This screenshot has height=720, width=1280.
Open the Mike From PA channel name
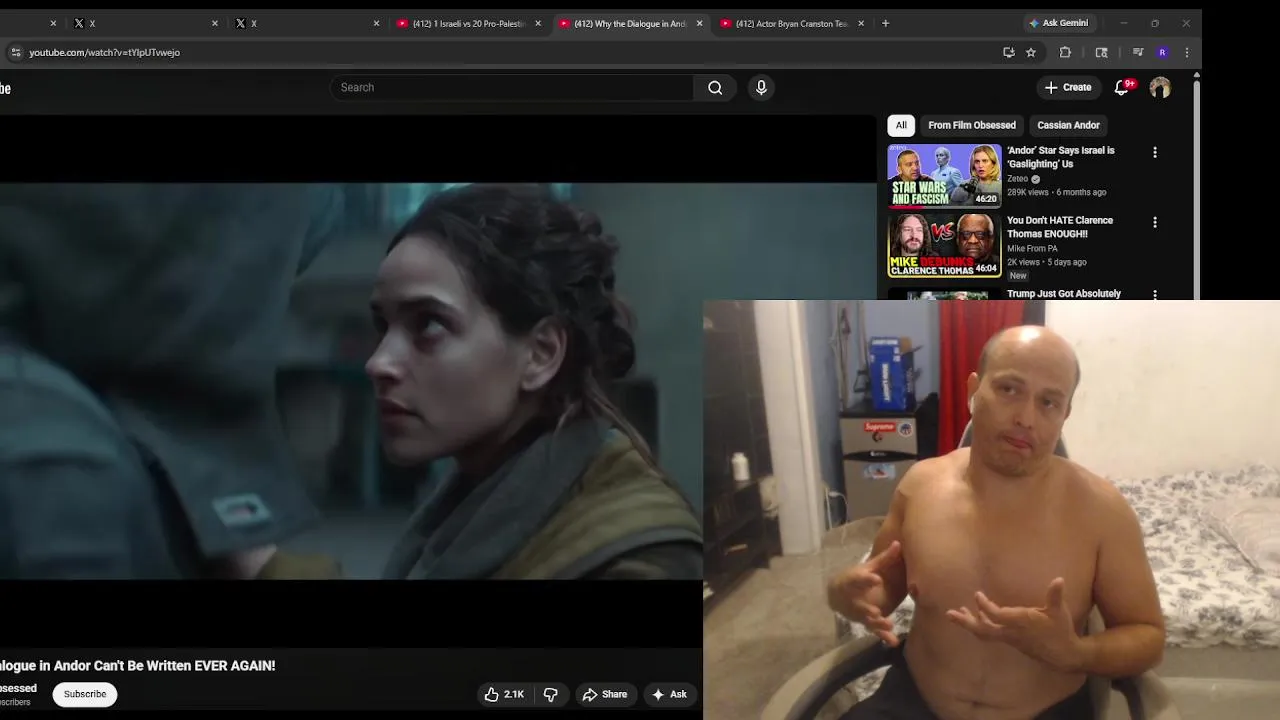[1032, 249]
